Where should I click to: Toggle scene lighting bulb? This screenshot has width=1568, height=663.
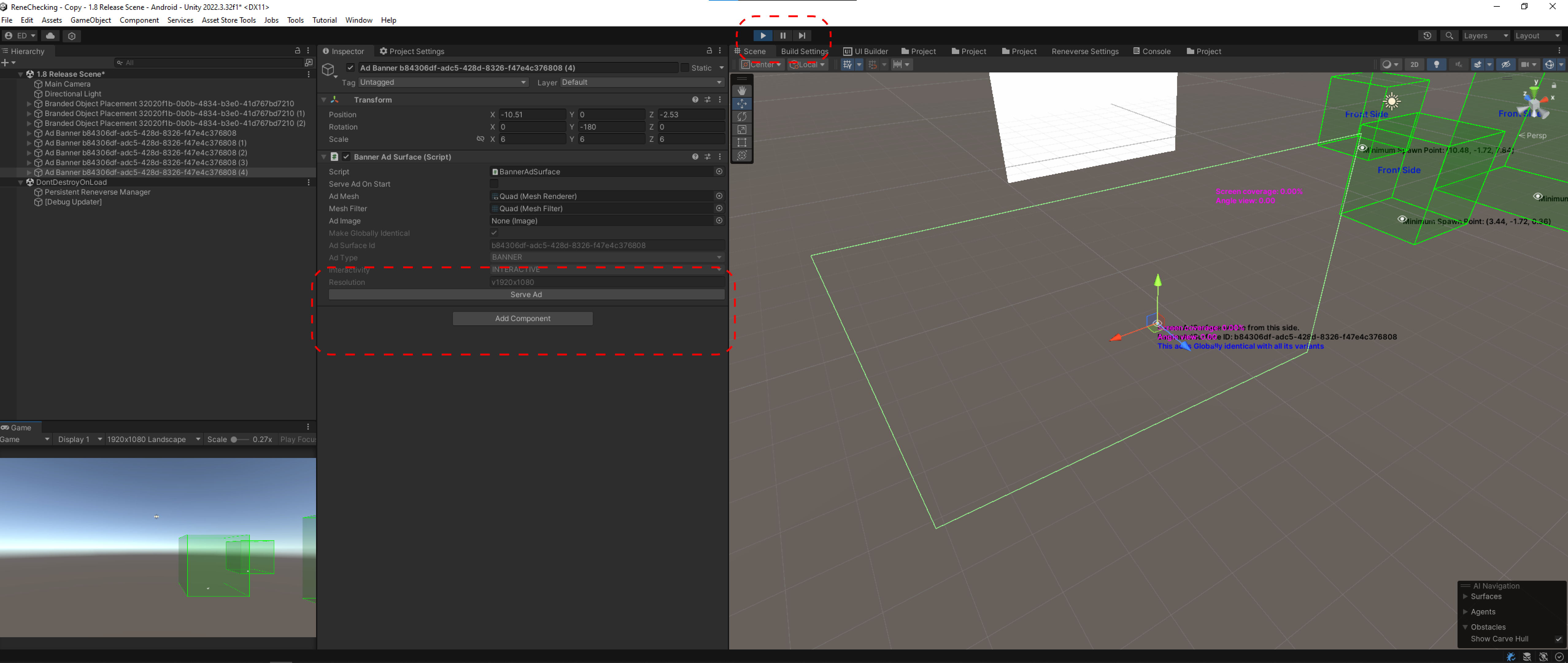[x=1437, y=64]
